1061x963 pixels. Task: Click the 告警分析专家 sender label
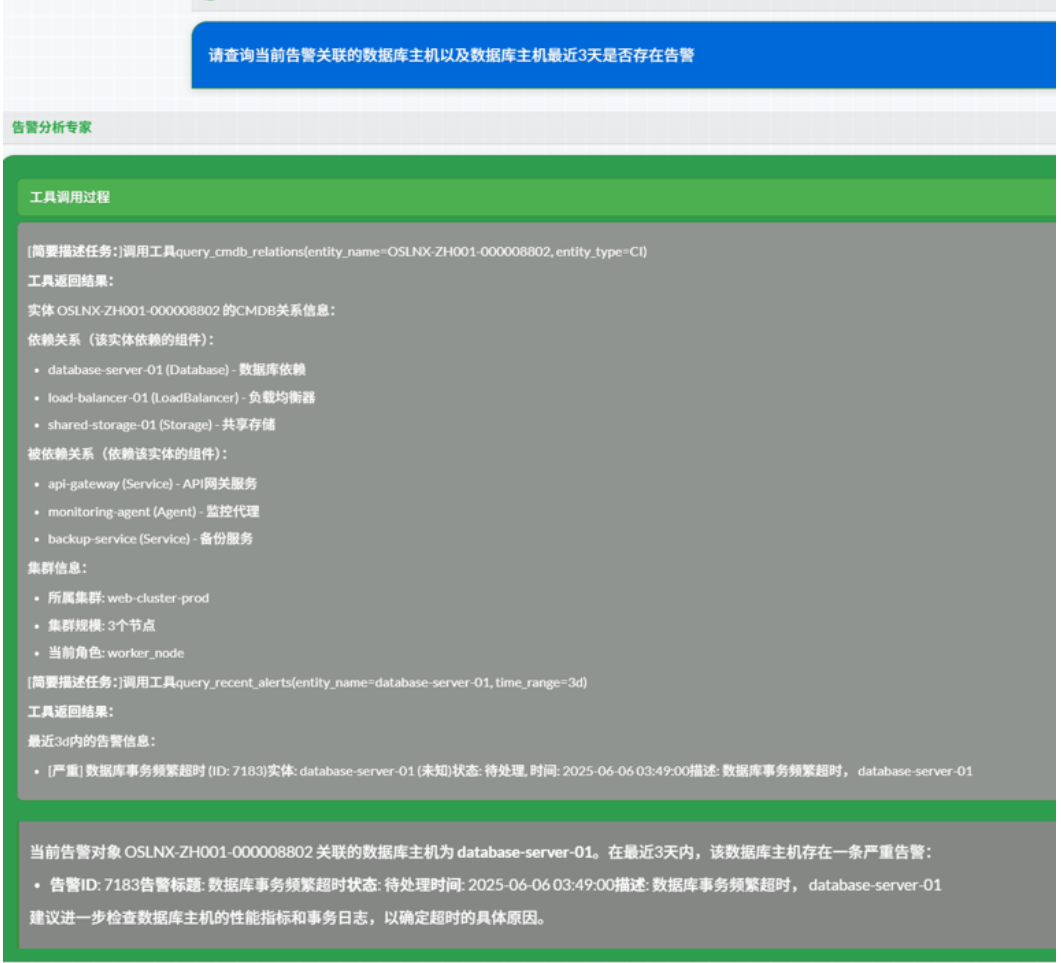point(51,128)
